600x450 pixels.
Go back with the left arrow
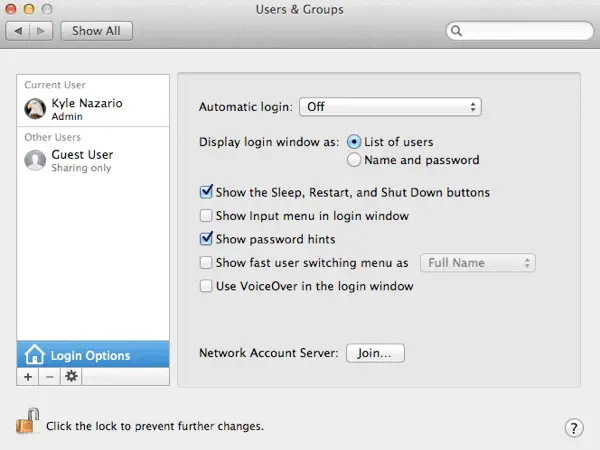point(18,31)
